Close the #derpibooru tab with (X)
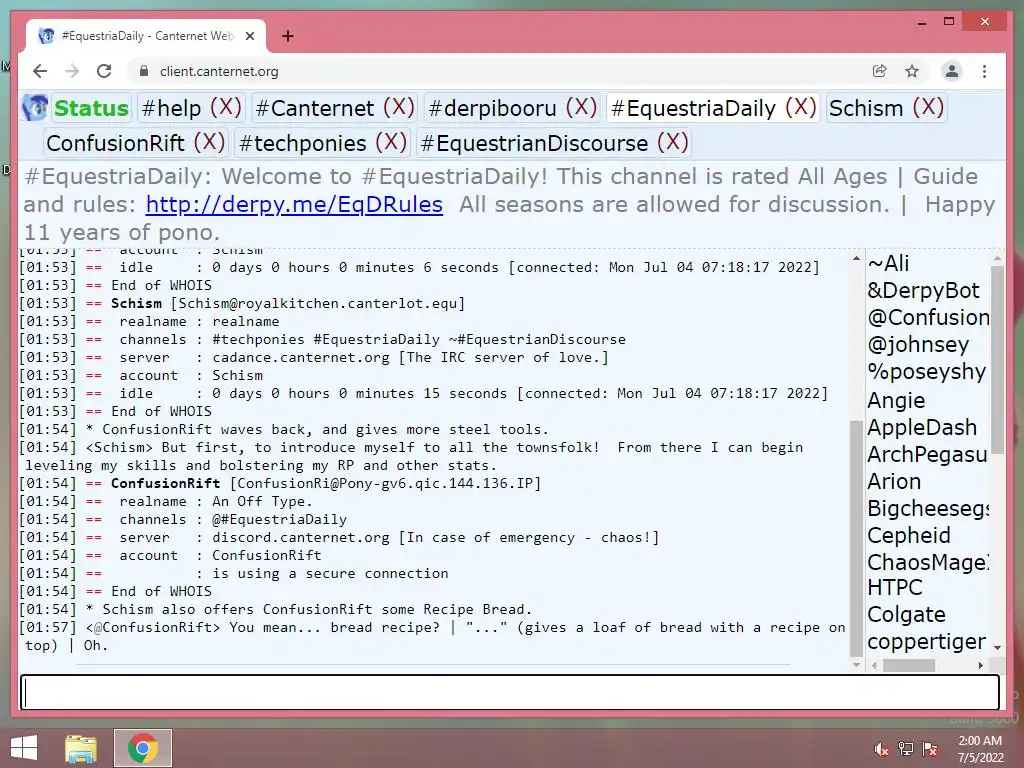 (x=581, y=107)
